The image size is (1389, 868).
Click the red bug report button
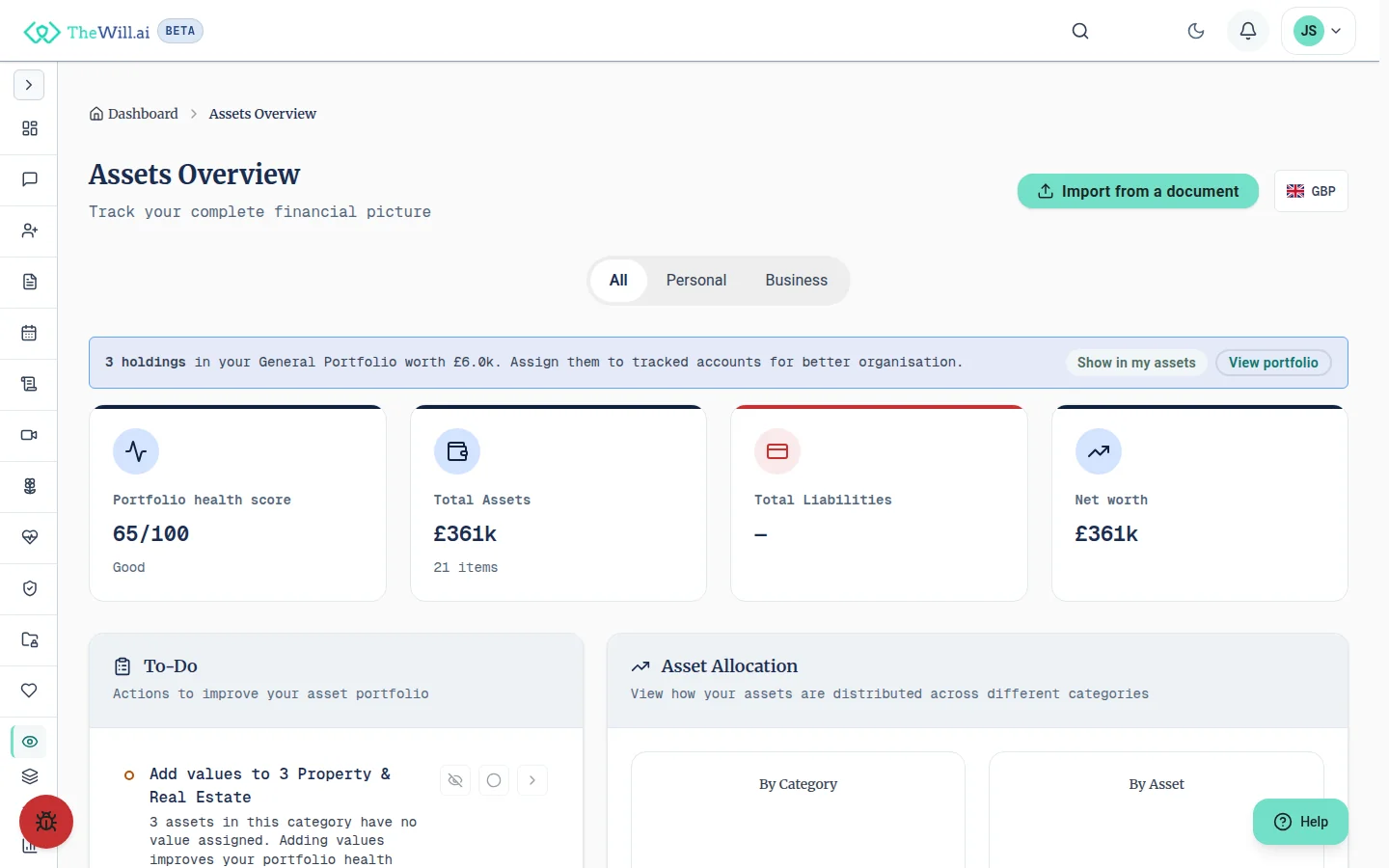[x=46, y=822]
